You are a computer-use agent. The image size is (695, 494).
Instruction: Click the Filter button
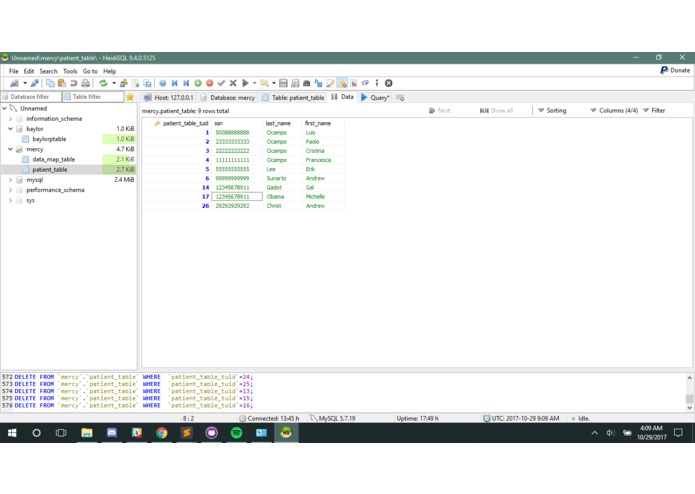654,110
